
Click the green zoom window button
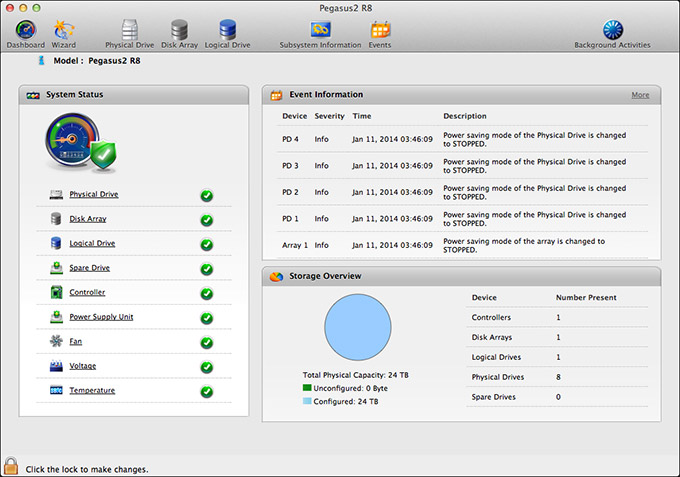(36, 8)
